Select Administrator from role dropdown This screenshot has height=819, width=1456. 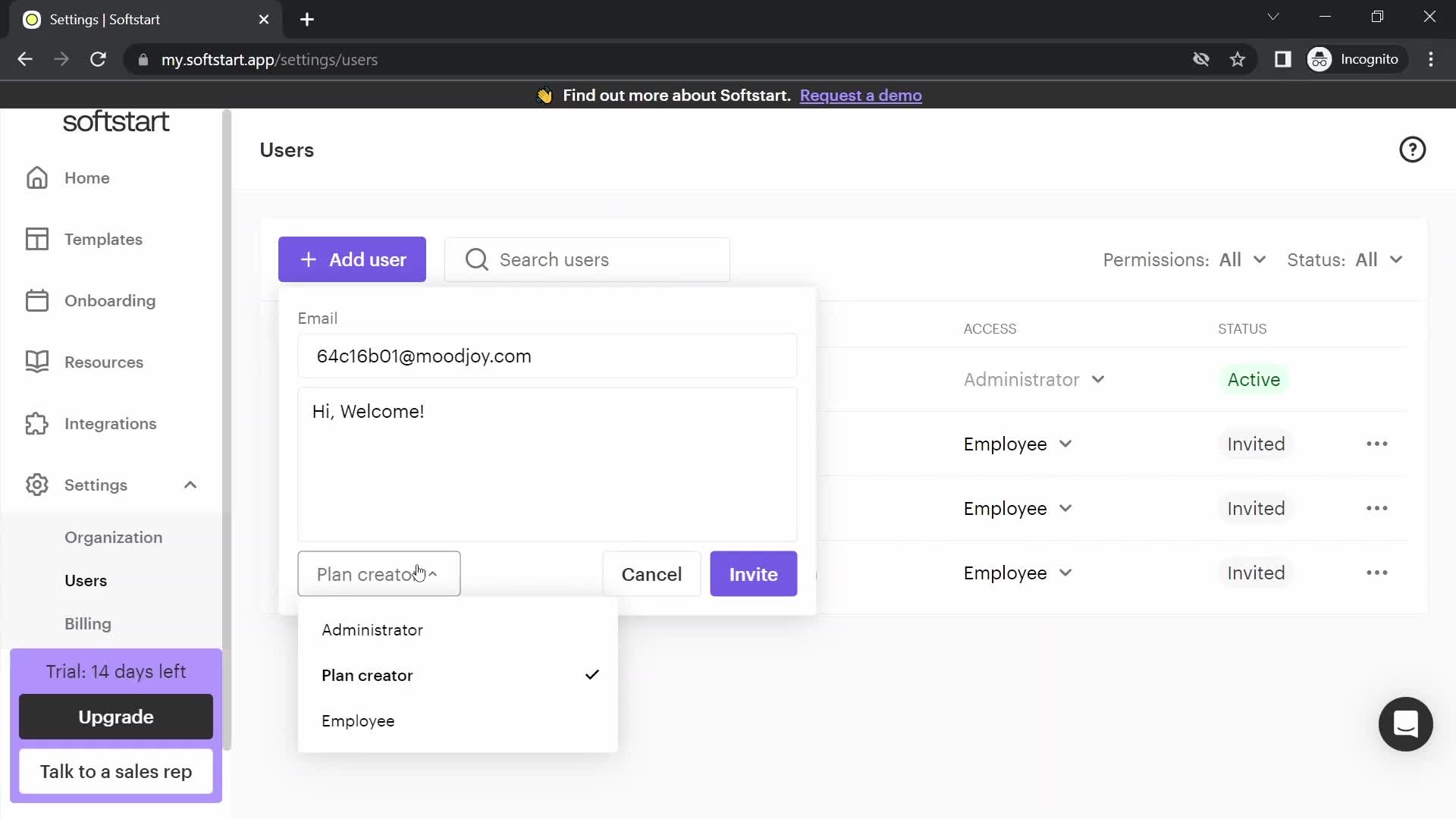tap(372, 629)
